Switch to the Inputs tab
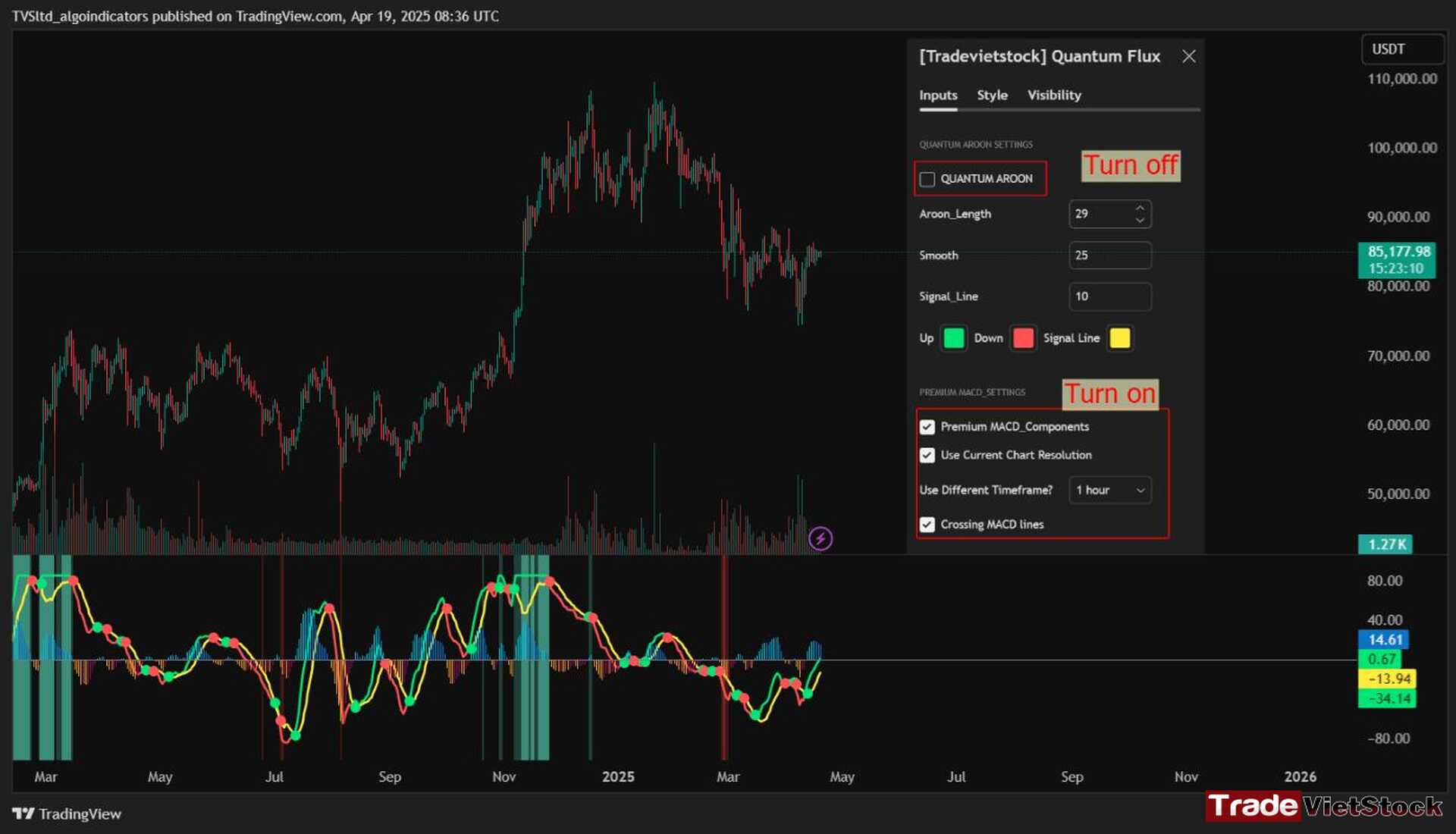The image size is (1456, 834). click(x=938, y=95)
